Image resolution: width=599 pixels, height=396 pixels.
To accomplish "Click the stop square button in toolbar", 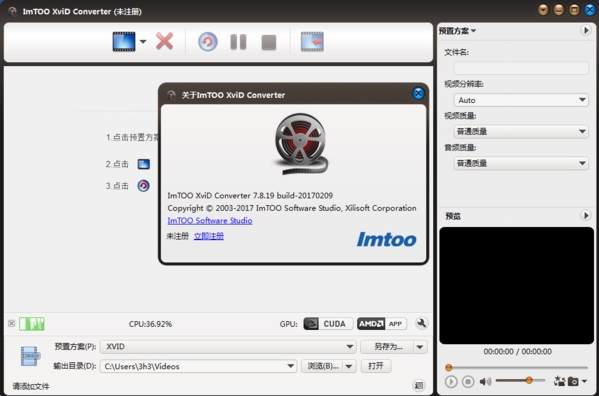I will (269, 42).
